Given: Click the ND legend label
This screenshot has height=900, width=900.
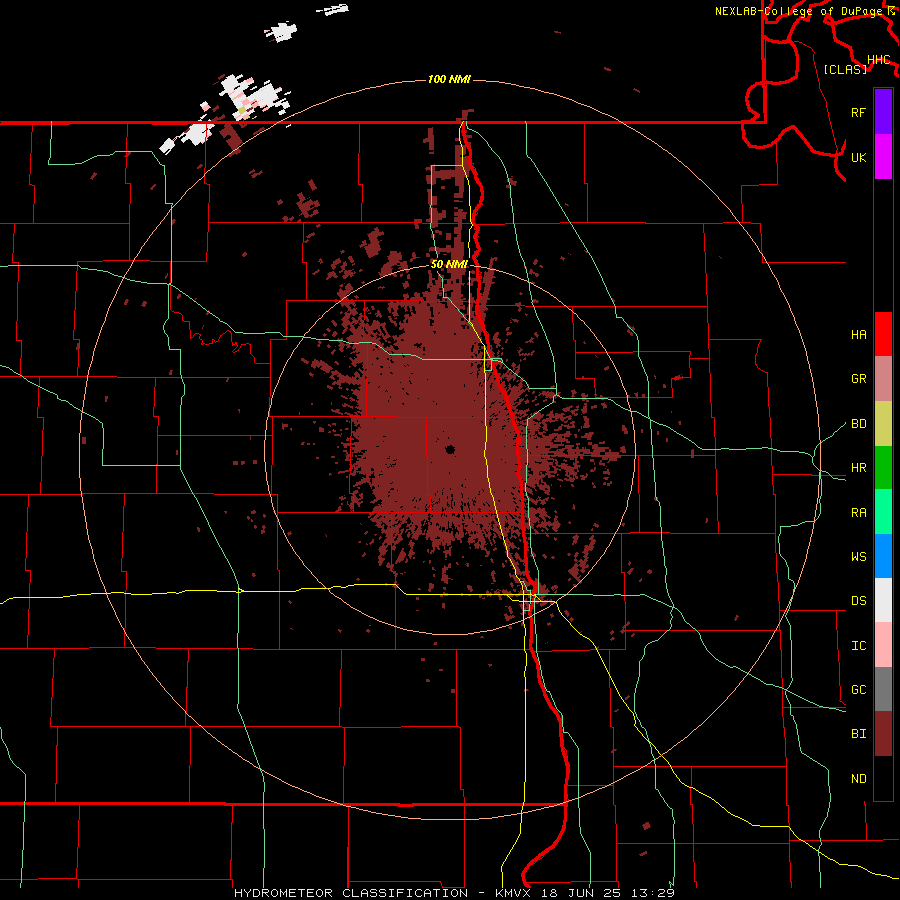Looking at the screenshot, I should click(859, 778).
